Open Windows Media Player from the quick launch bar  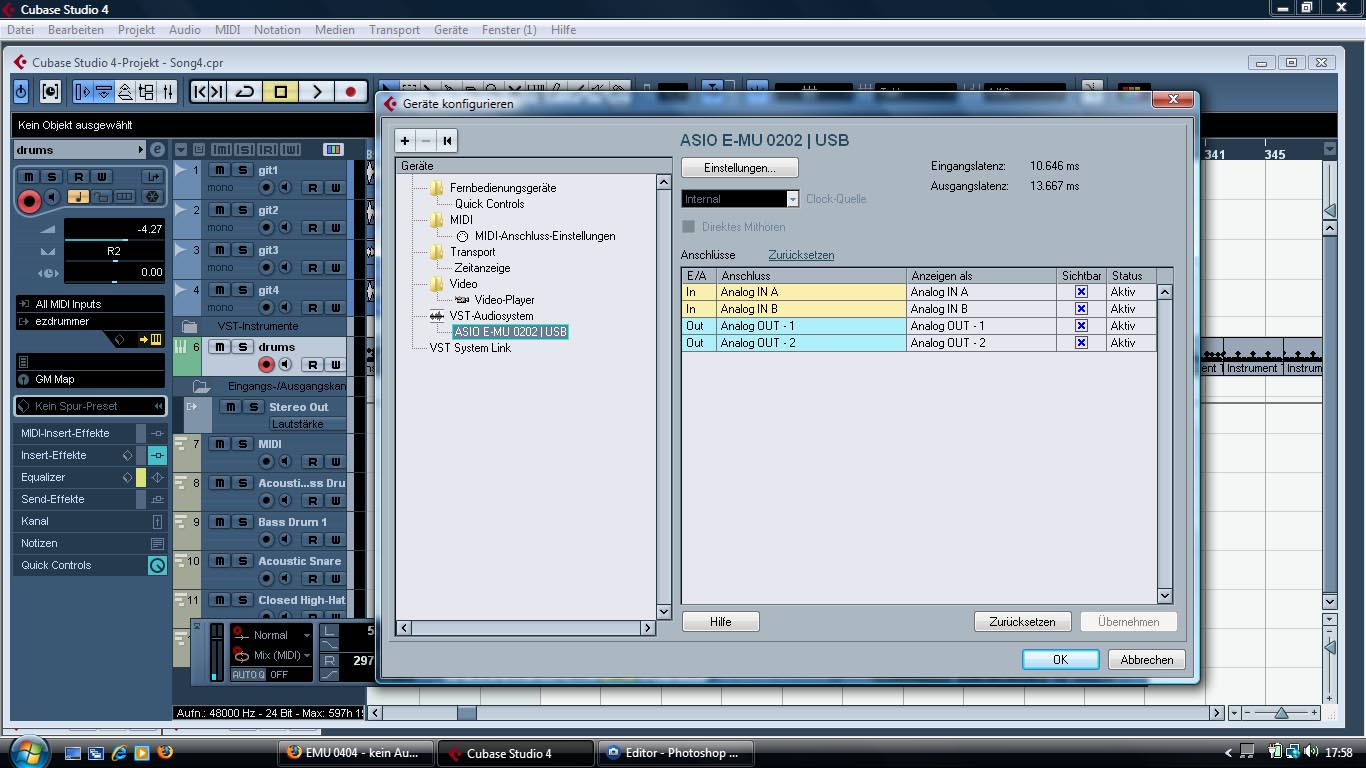tap(142, 752)
